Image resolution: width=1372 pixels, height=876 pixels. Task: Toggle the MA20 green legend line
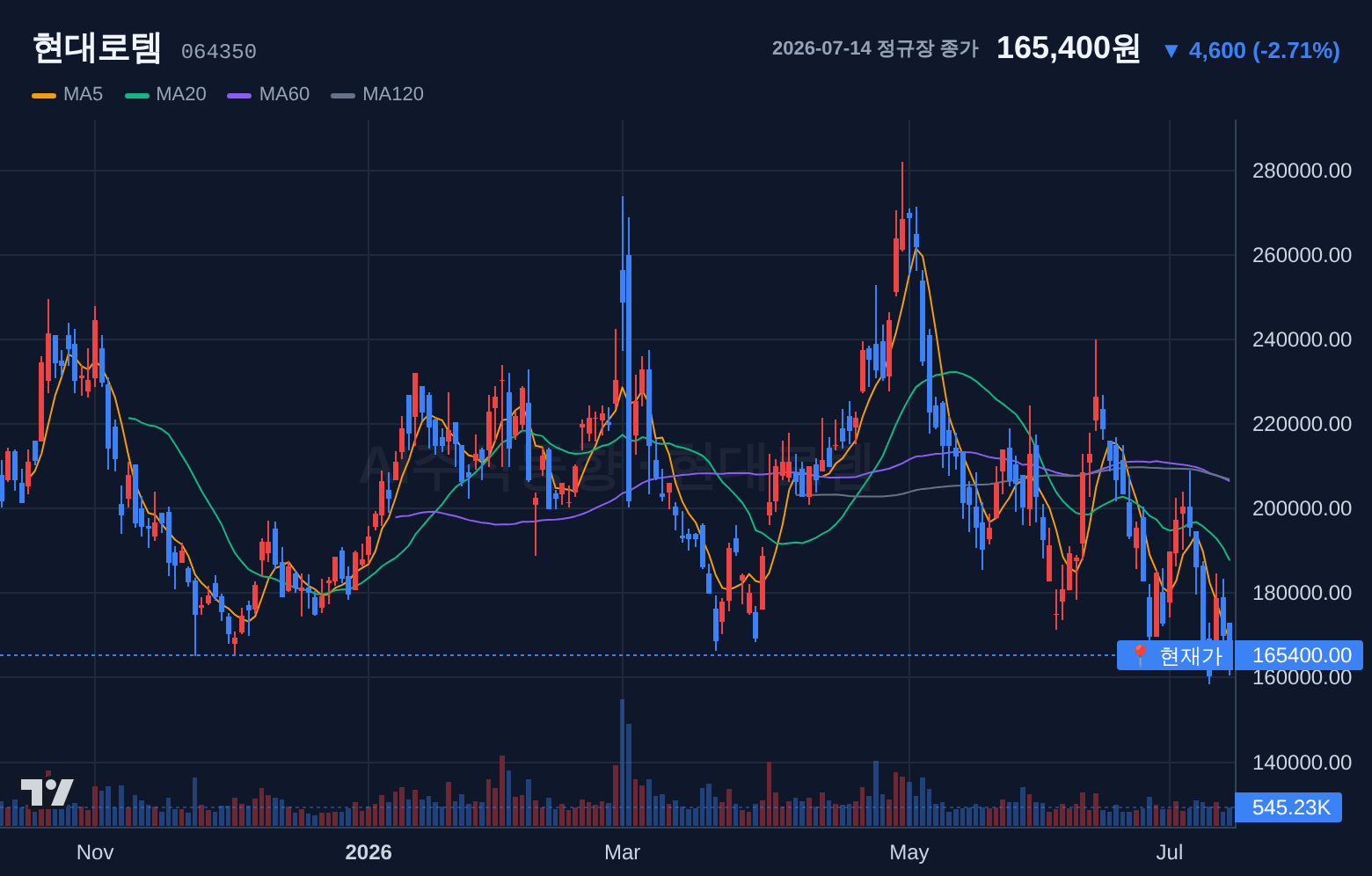137,95
